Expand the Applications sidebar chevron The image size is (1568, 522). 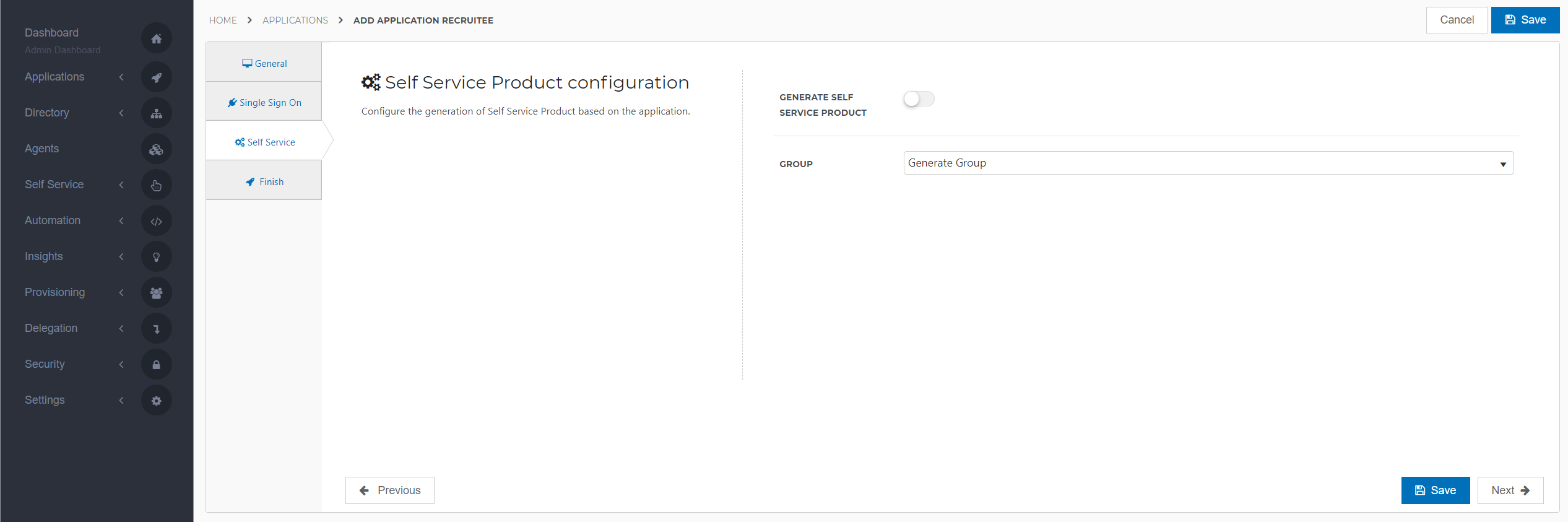(x=121, y=77)
